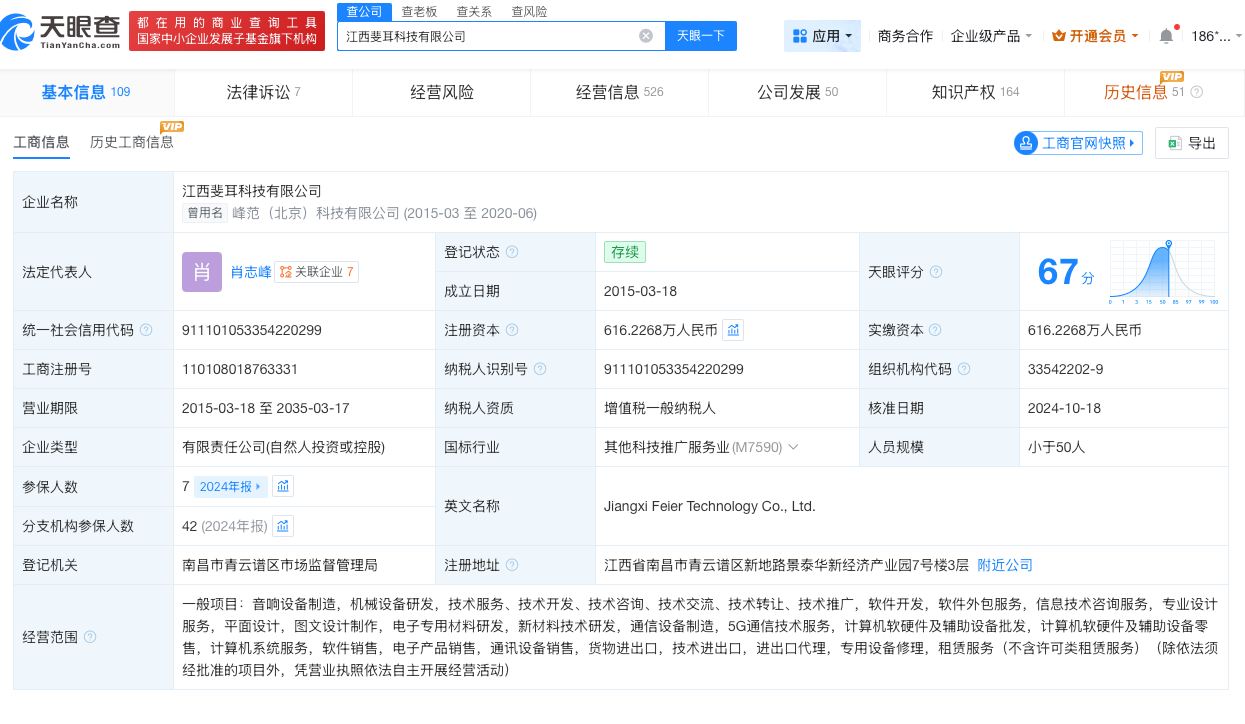Click the grid icon on the 应用 button

(800, 35)
